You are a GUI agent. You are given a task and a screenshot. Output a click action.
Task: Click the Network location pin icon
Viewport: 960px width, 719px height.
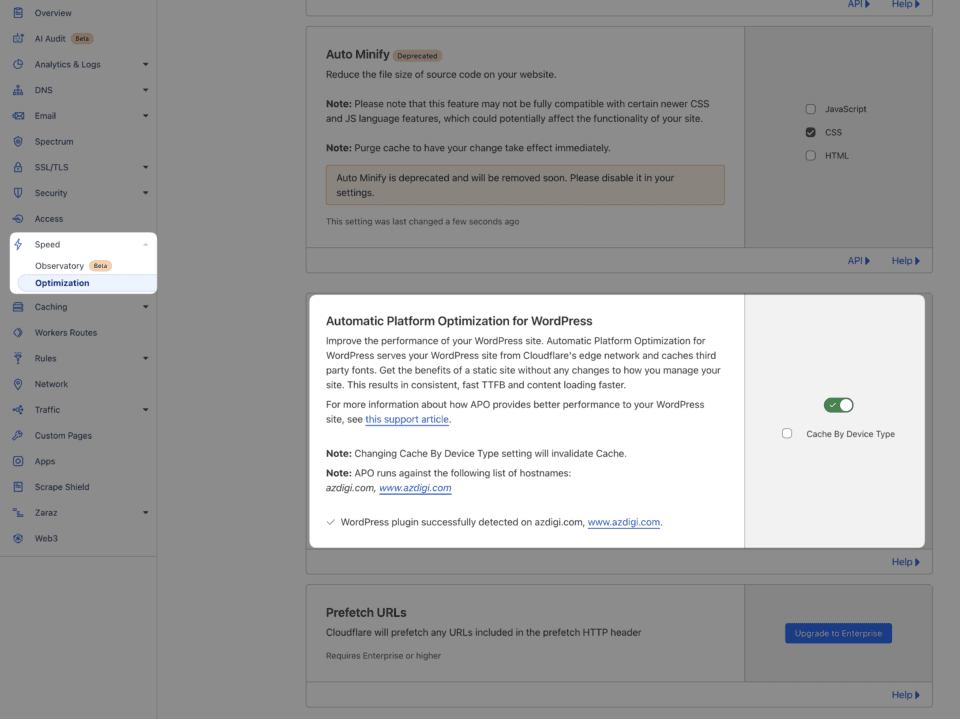tap(18, 384)
